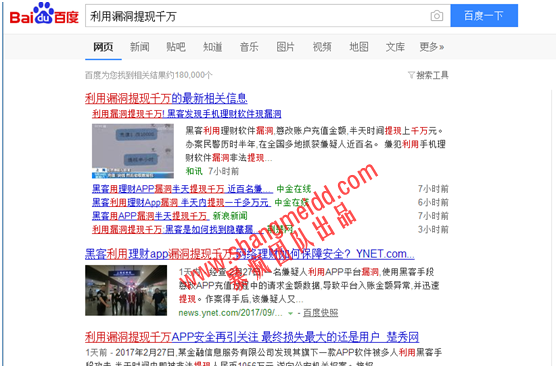Click the 6小时前 timestamp

(x=433, y=202)
